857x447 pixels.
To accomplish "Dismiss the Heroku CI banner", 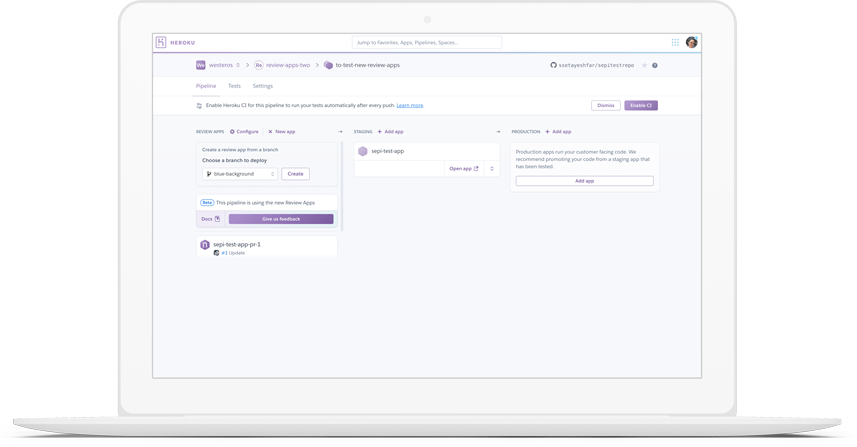I will coord(606,105).
